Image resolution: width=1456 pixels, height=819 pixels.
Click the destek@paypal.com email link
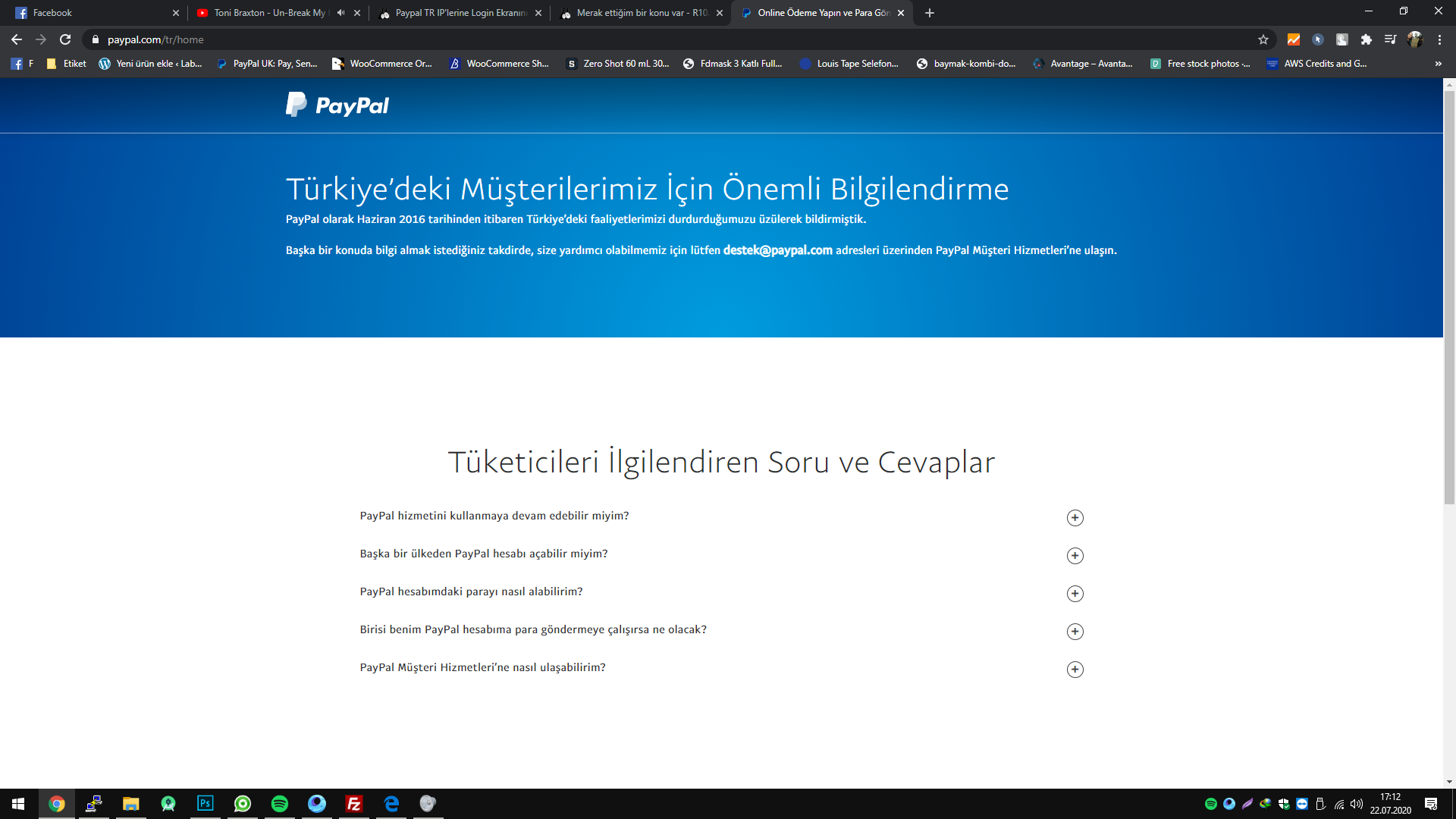point(777,250)
